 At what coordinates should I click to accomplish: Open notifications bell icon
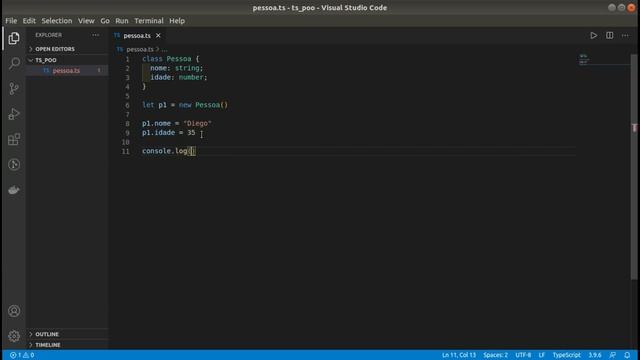(627, 355)
